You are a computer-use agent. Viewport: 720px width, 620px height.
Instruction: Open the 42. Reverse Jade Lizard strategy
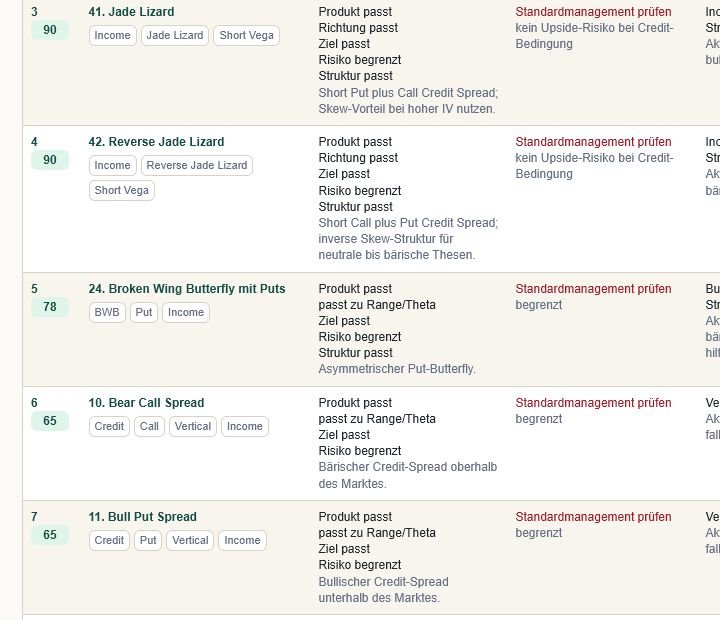tap(156, 141)
